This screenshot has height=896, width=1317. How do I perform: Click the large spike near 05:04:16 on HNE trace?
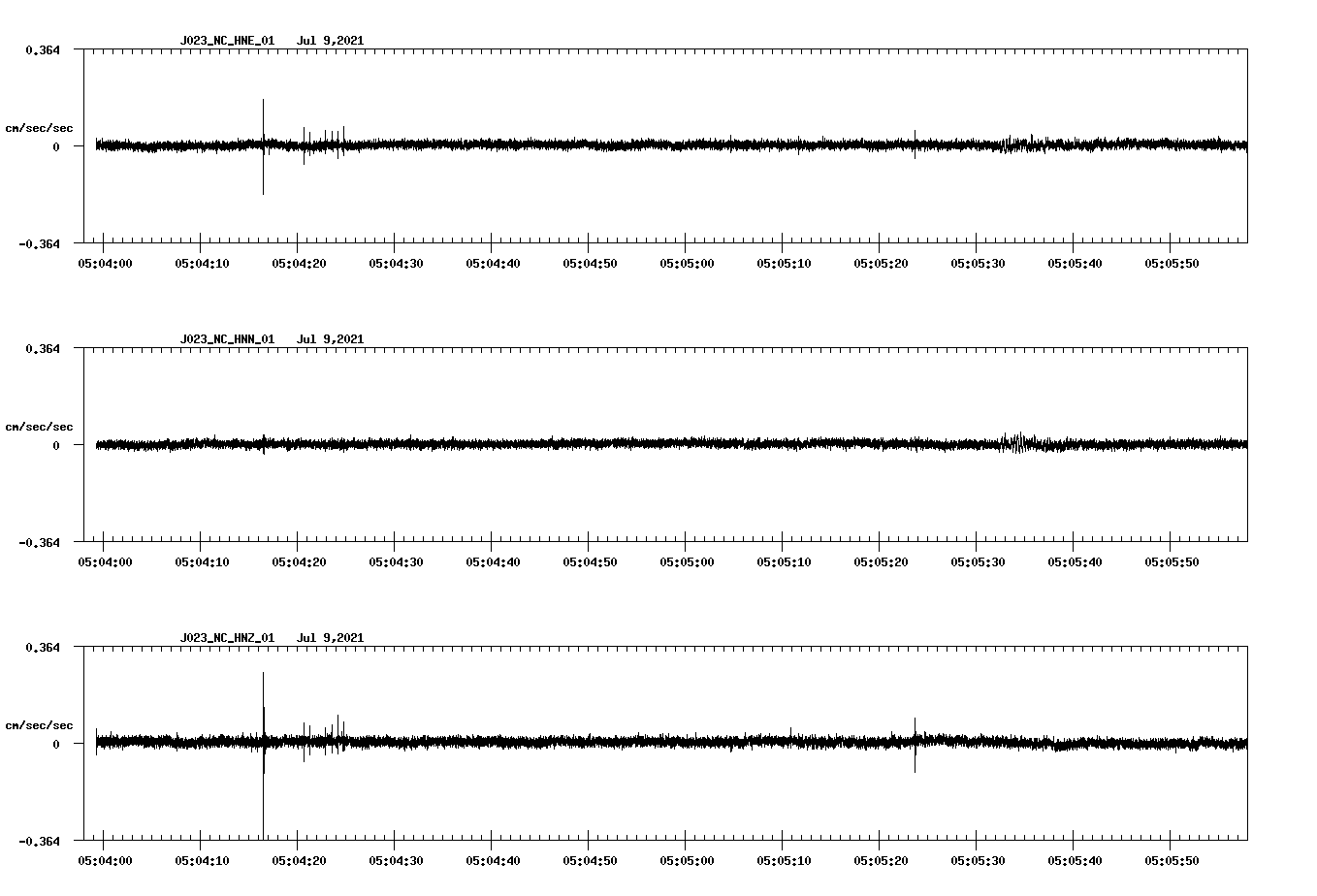pyautogui.click(x=263, y=145)
